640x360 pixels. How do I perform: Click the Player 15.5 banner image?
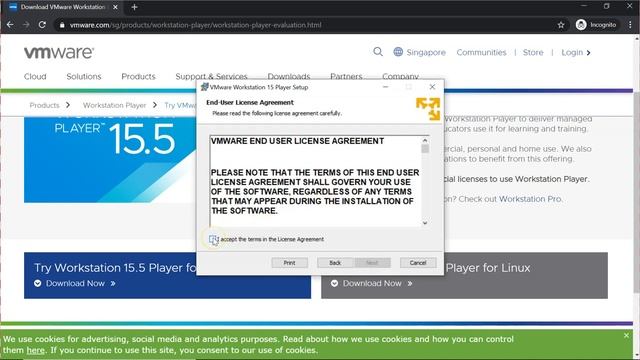tap(110, 160)
